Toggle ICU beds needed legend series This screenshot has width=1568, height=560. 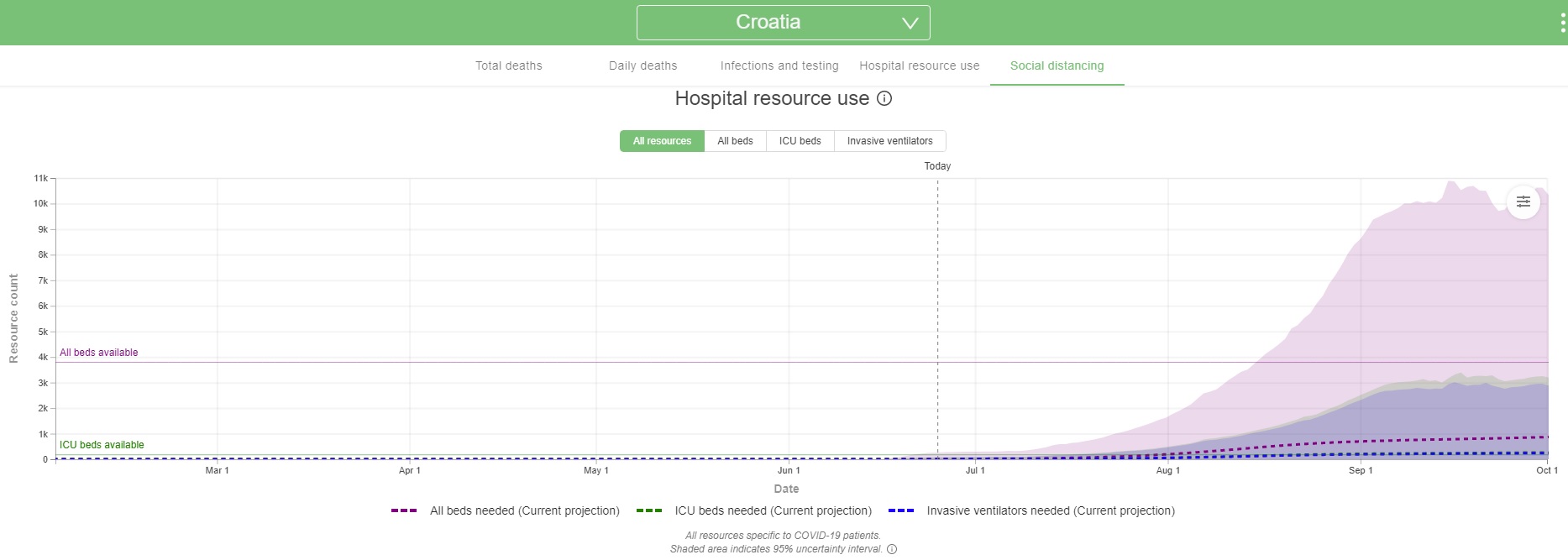[754, 510]
